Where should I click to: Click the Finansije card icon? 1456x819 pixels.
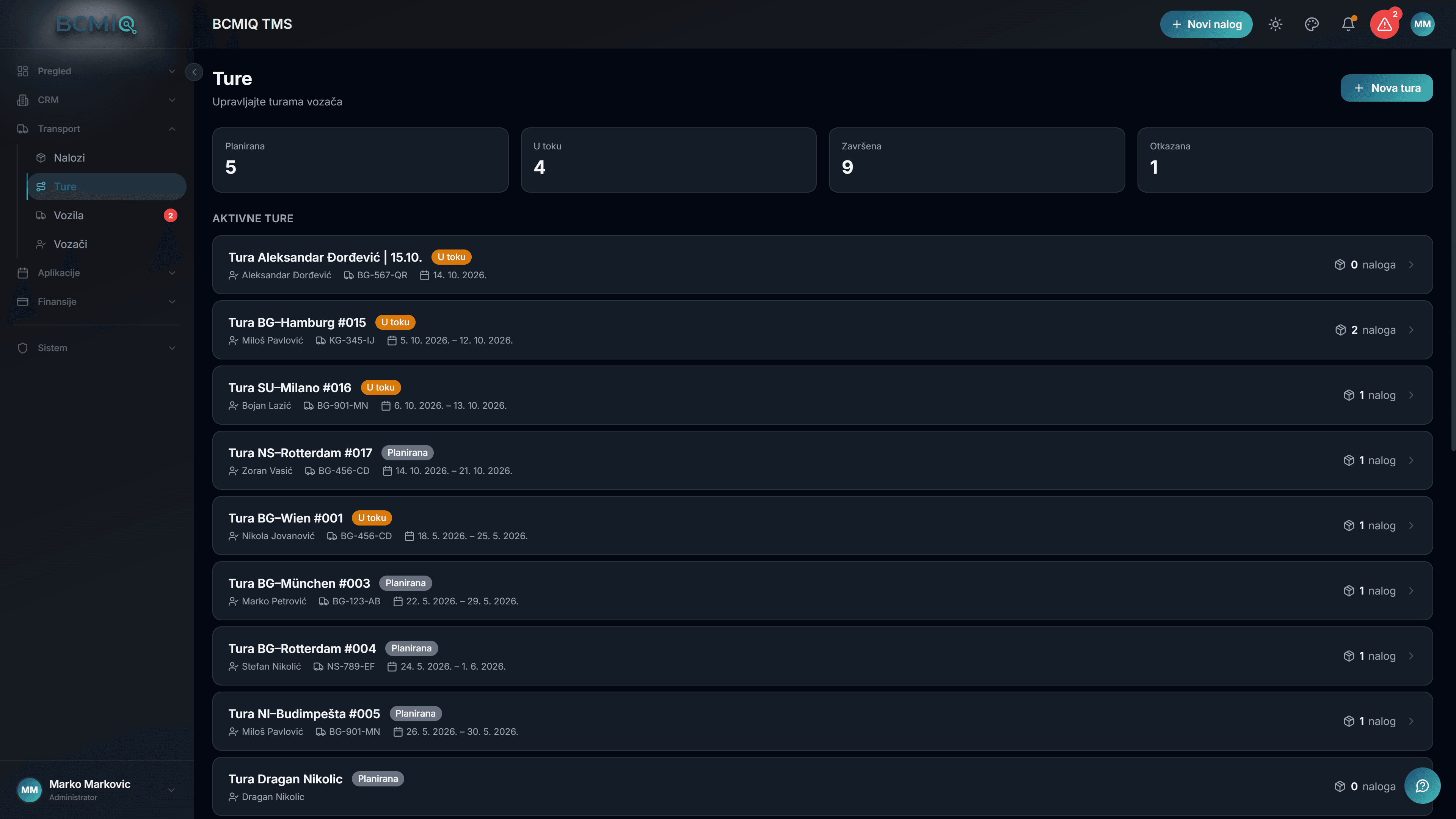23,302
